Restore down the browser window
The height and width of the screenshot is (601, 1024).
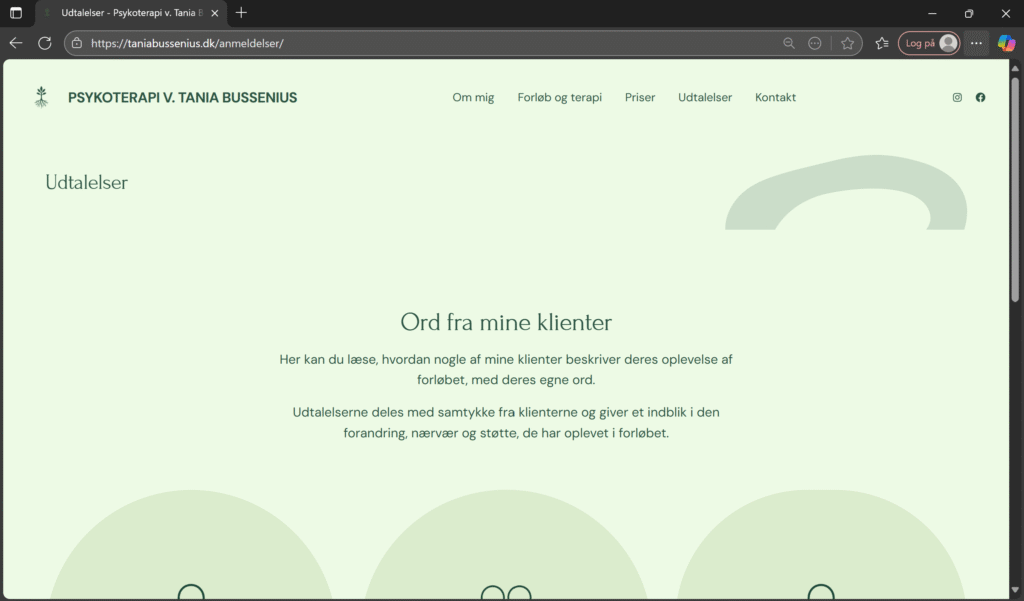point(968,13)
